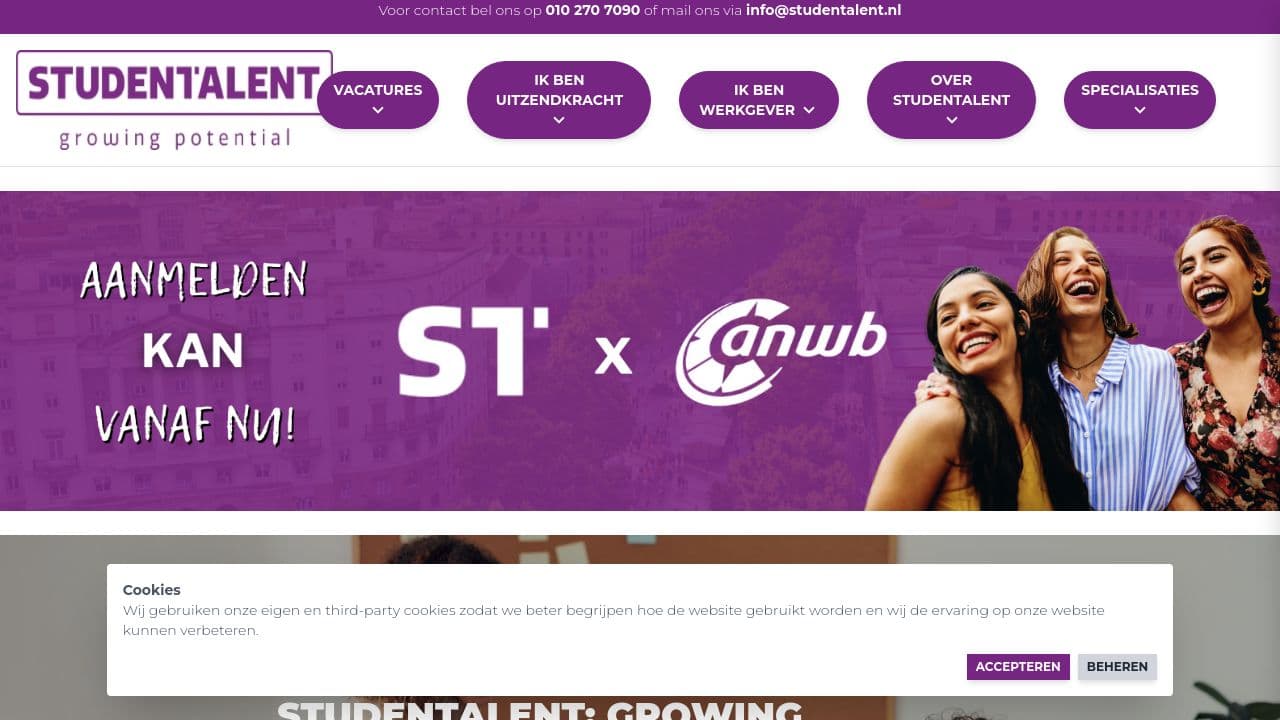Open the Vacatures menu
This screenshot has width=1280, height=720.
tap(378, 100)
